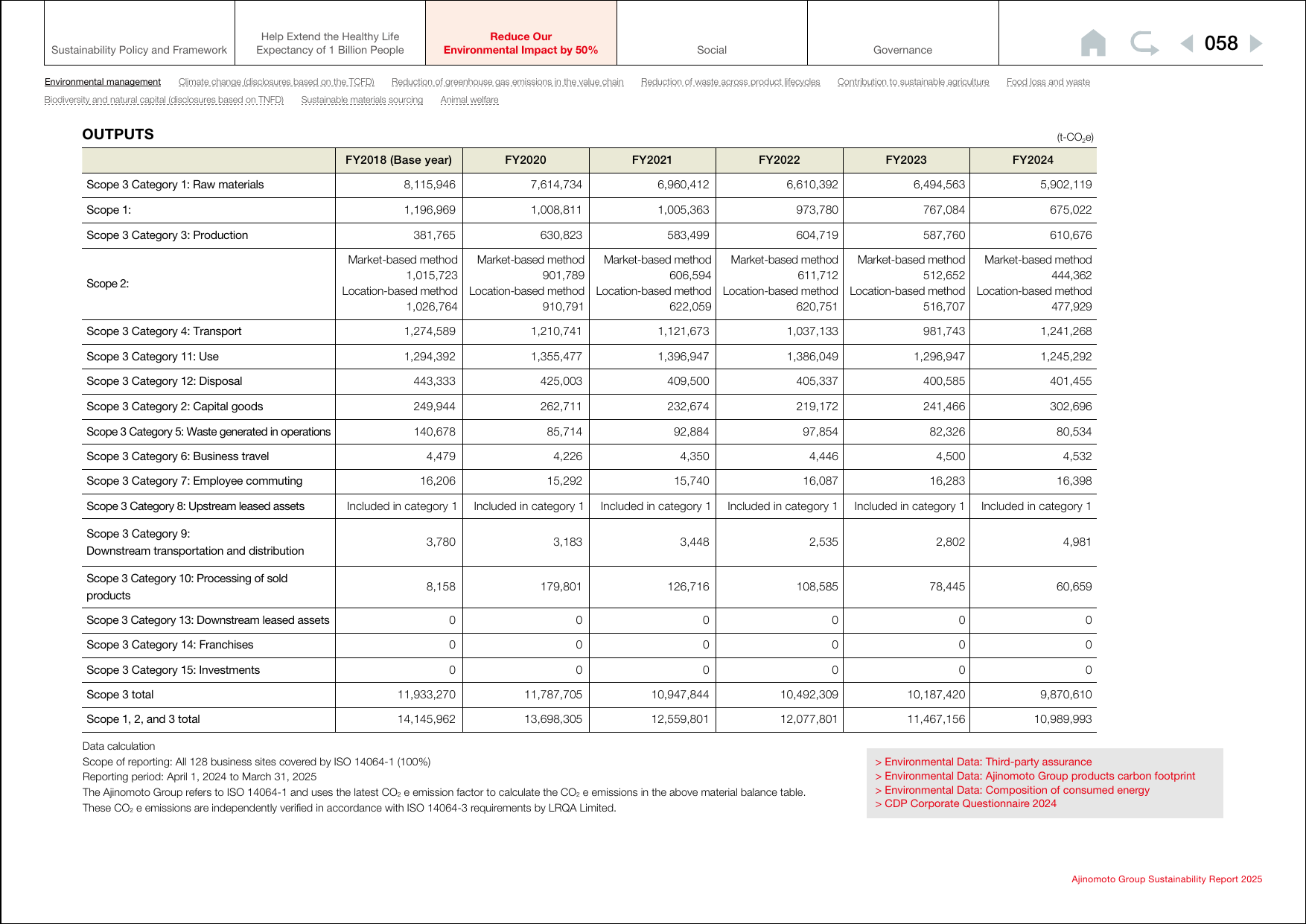Click Scope 3 Category 15: Investments label
Screen dimensions: 1306x924
pos(173,670)
